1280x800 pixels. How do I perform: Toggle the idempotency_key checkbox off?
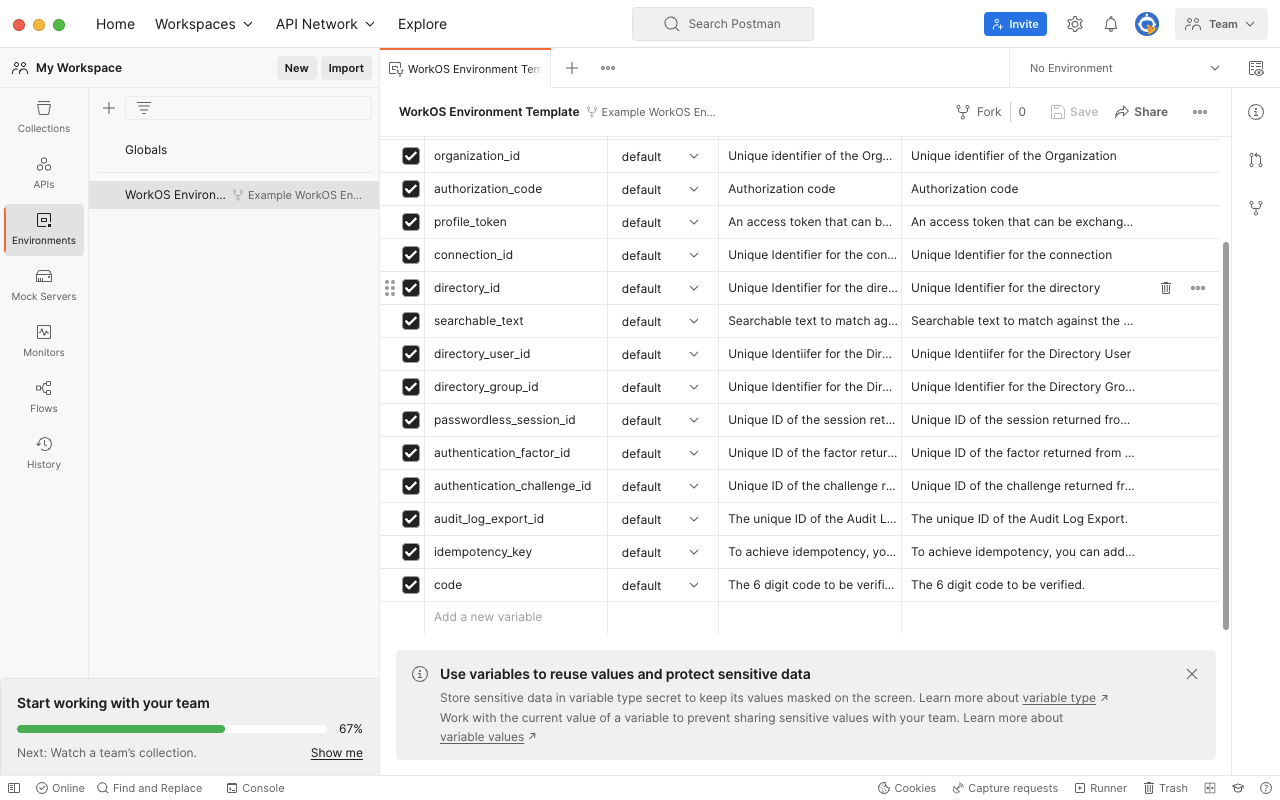click(x=411, y=552)
